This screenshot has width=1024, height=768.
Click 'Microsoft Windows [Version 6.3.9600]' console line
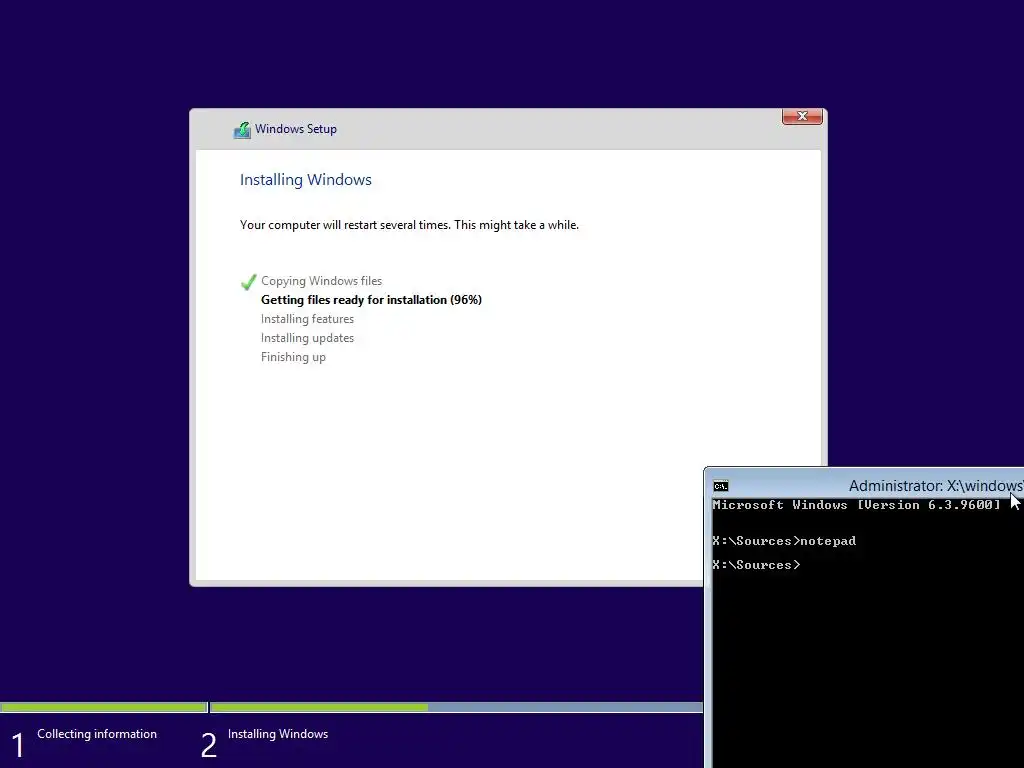(856, 505)
